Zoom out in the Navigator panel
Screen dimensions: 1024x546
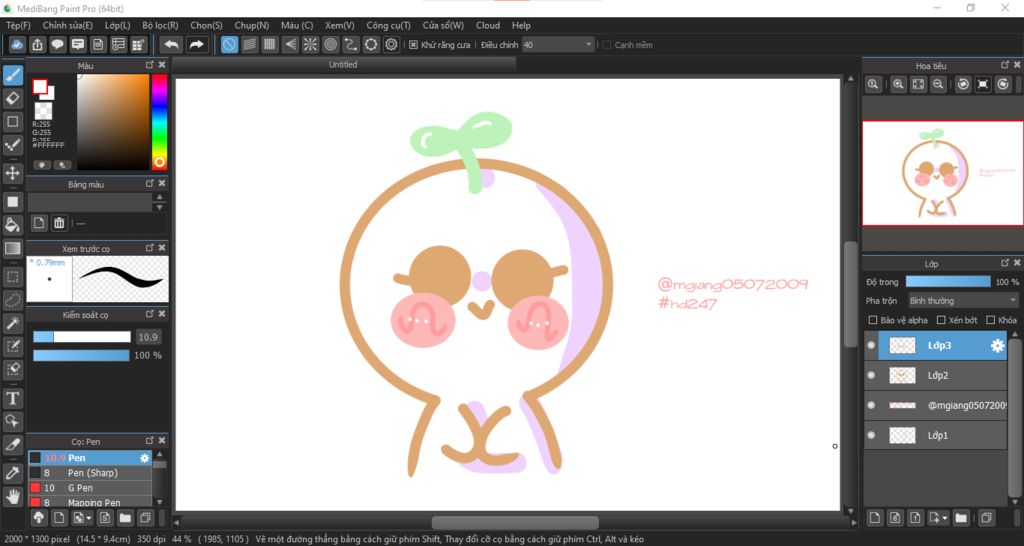(938, 84)
